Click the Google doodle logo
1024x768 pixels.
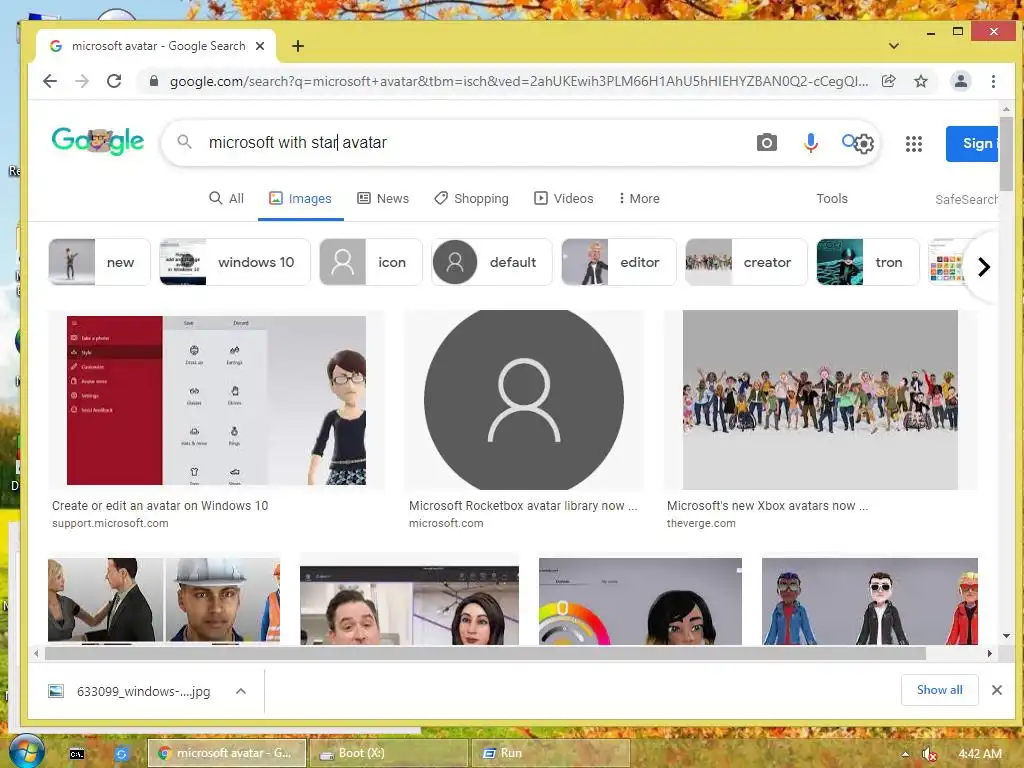pyautogui.click(x=98, y=140)
